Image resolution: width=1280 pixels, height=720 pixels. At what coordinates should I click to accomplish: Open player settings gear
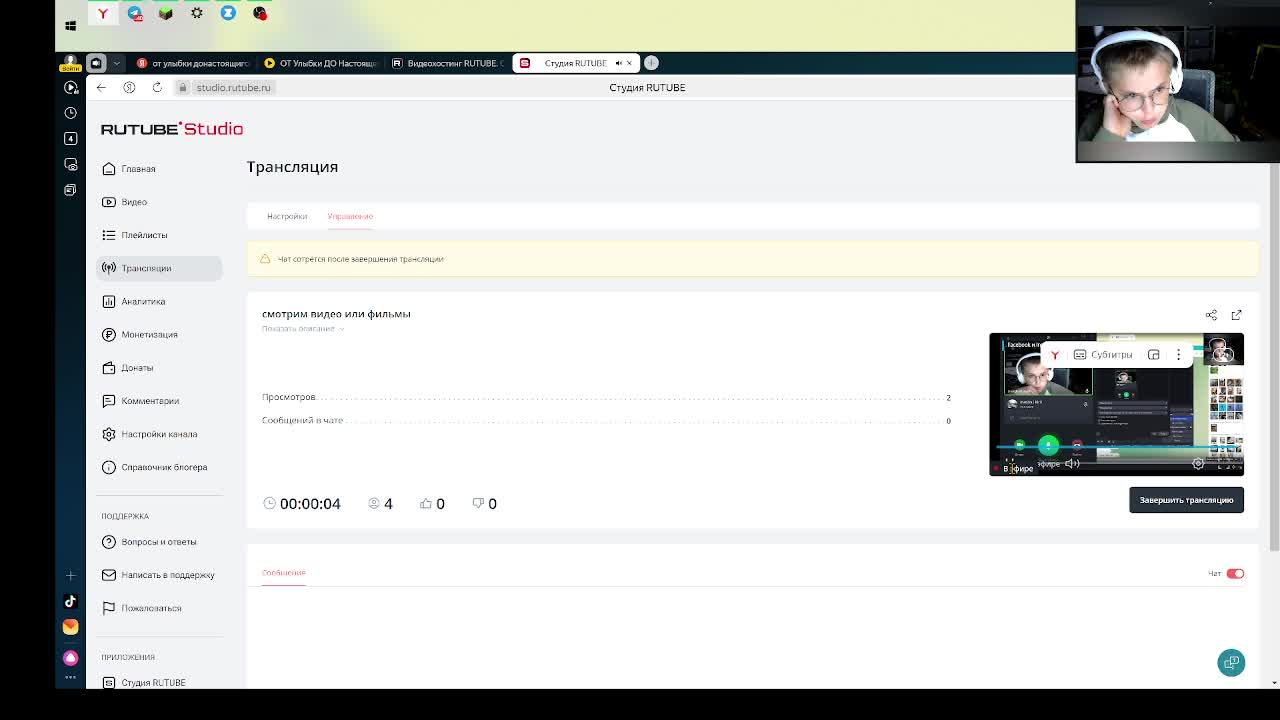click(x=1198, y=463)
